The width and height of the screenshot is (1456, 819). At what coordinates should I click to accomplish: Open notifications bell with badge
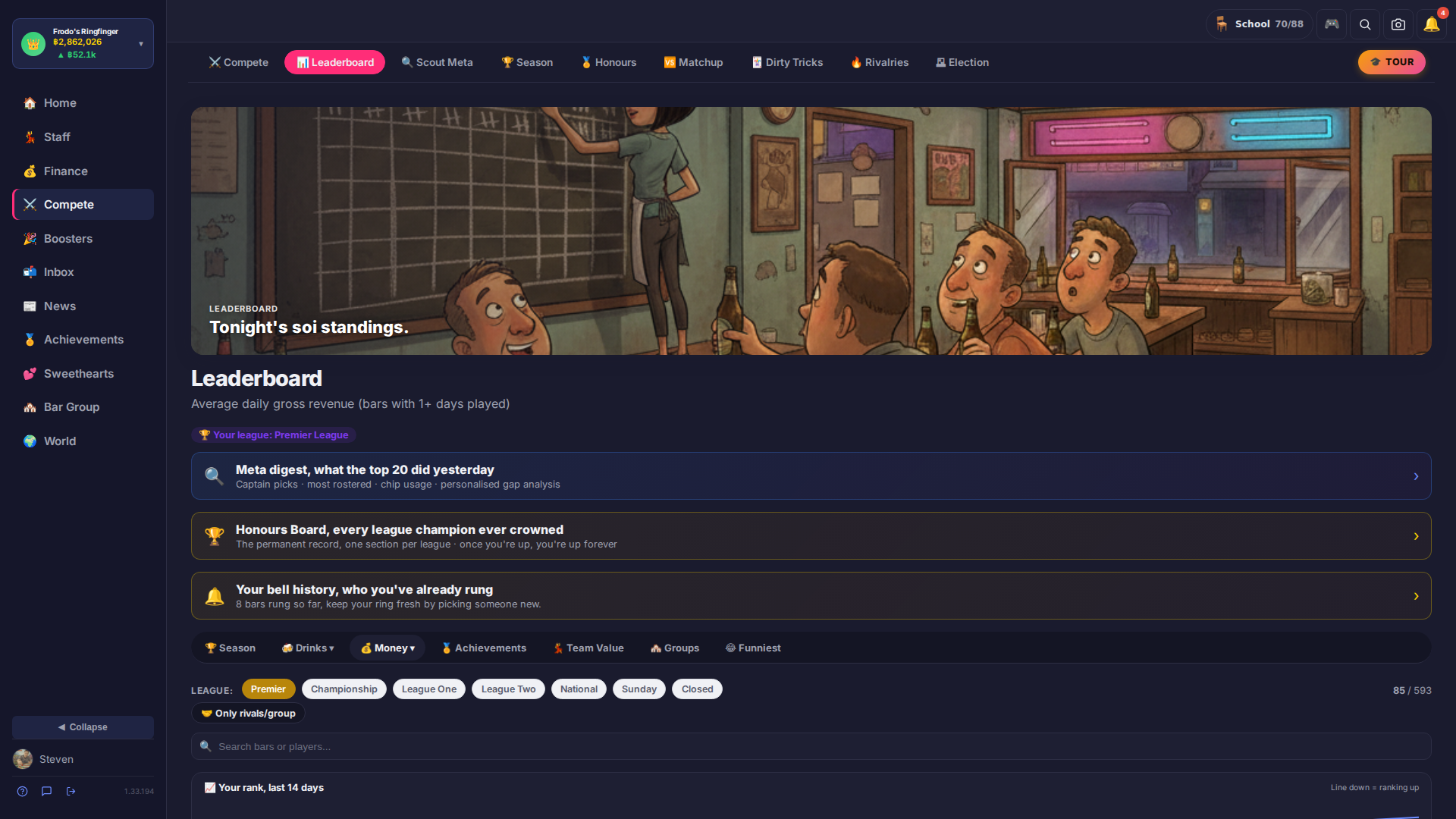coord(1432,24)
